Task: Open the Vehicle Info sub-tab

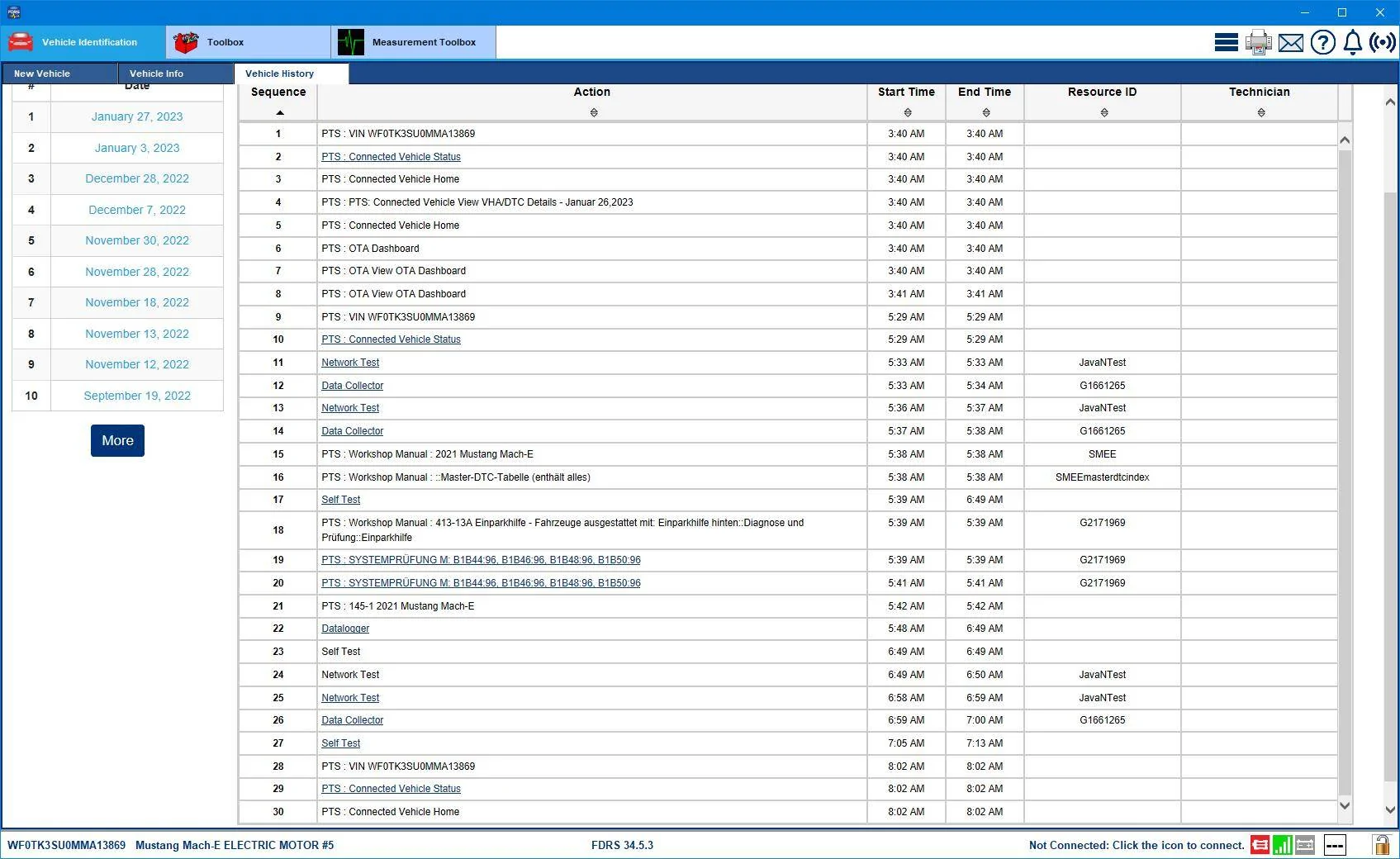Action: pos(175,74)
